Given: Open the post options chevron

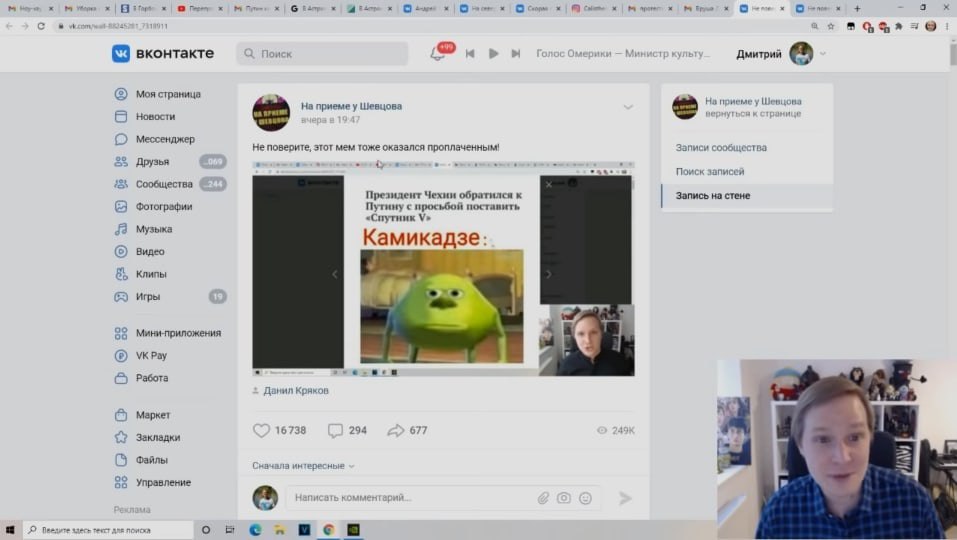Looking at the screenshot, I should [627, 107].
